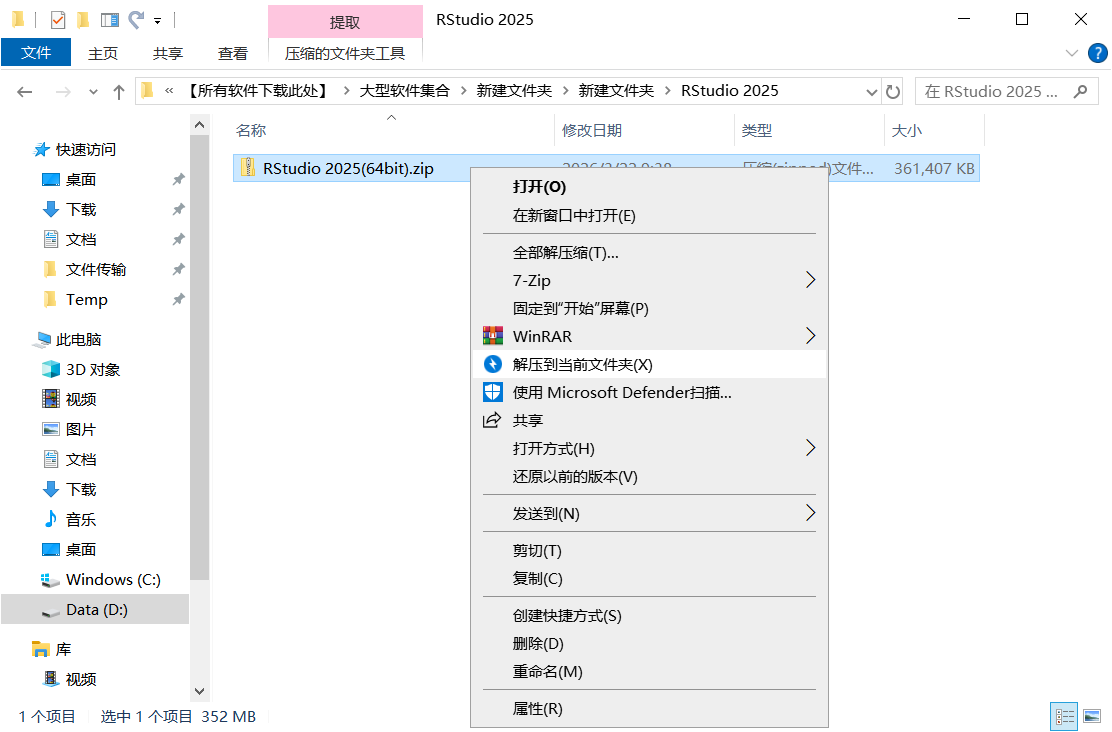
Task: Switch to the 主页 ribbon tab
Action: tap(103, 54)
